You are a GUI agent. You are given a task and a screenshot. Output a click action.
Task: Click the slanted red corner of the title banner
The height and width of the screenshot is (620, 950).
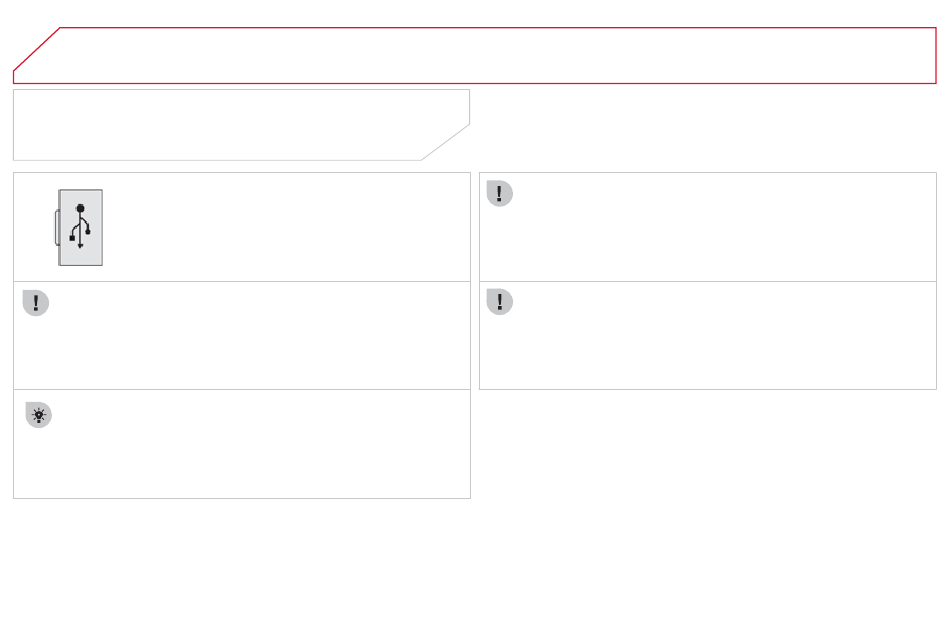[36, 49]
